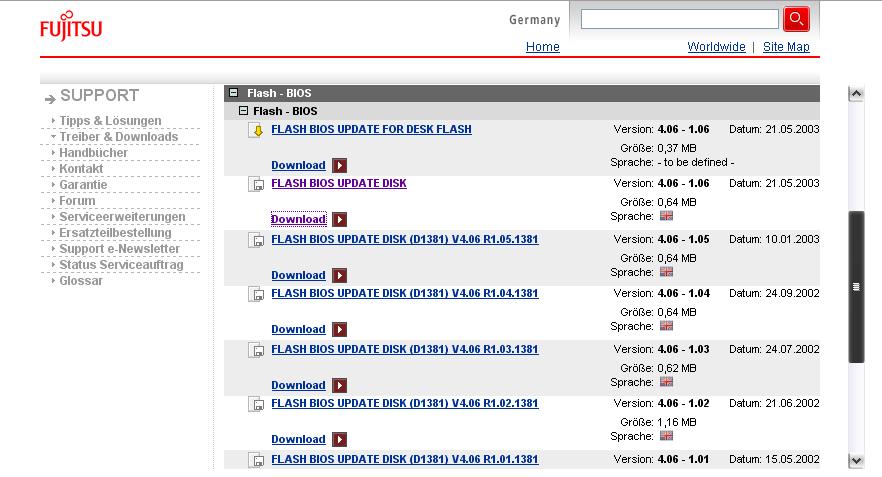Click Download link for R1.03.1381
Image resolution: width=882 pixels, height=477 pixels.
point(298,385)
